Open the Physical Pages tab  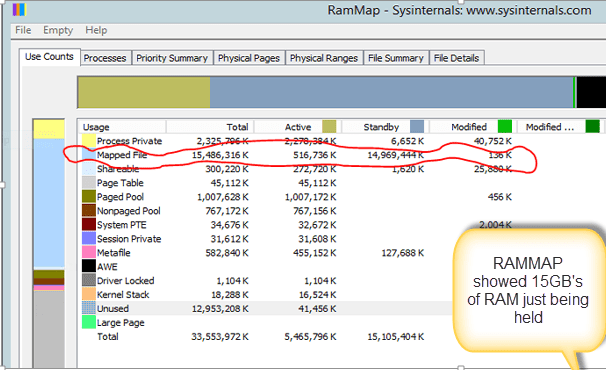point(249,58)
